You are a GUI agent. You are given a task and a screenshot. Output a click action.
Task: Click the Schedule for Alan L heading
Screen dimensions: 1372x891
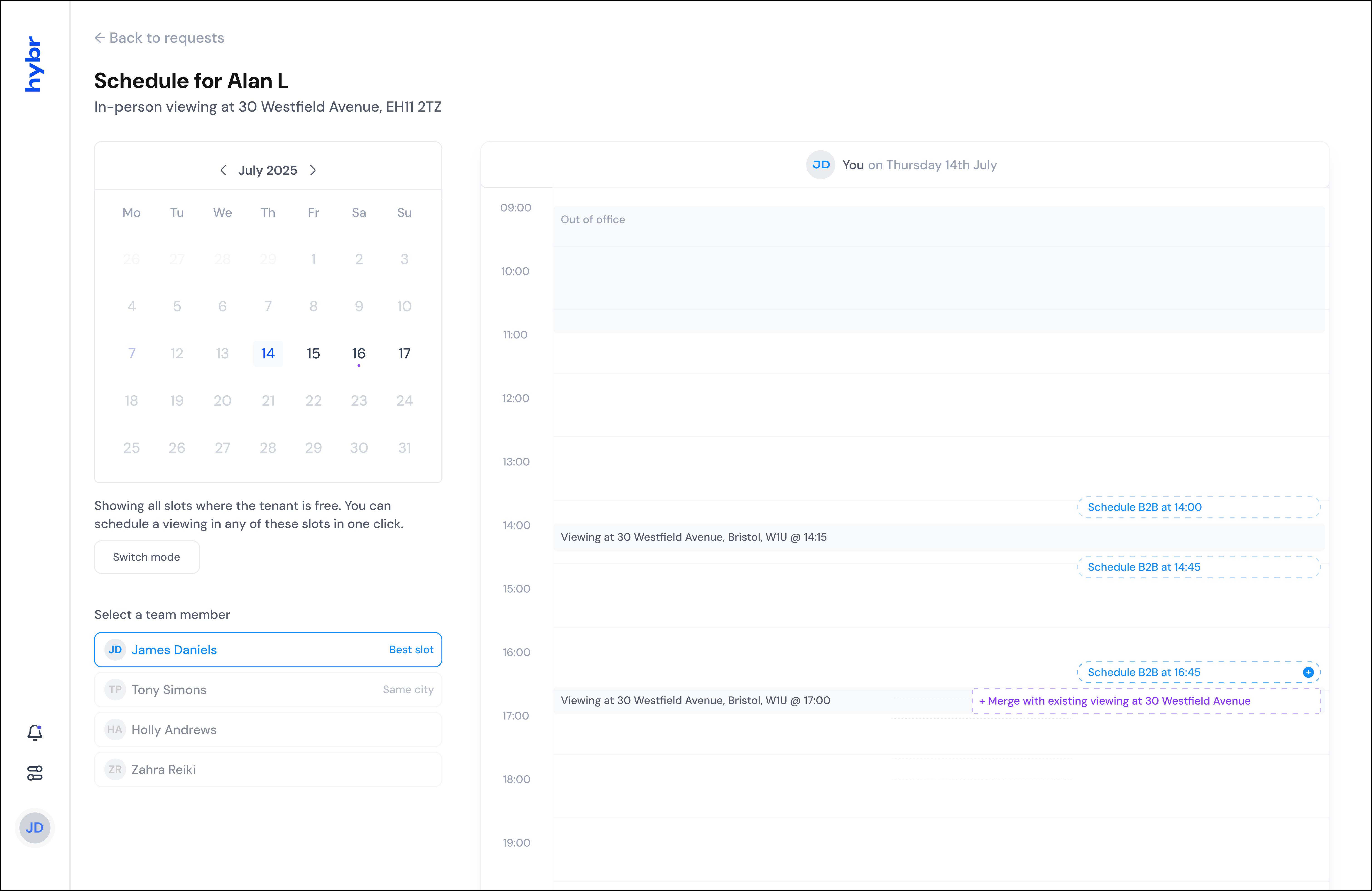[191, 81]
